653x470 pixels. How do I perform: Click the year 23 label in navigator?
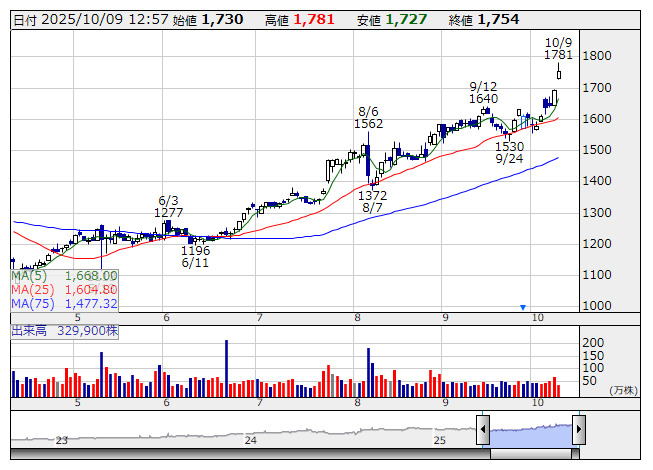pyautogui.click(x=62, y=440)
